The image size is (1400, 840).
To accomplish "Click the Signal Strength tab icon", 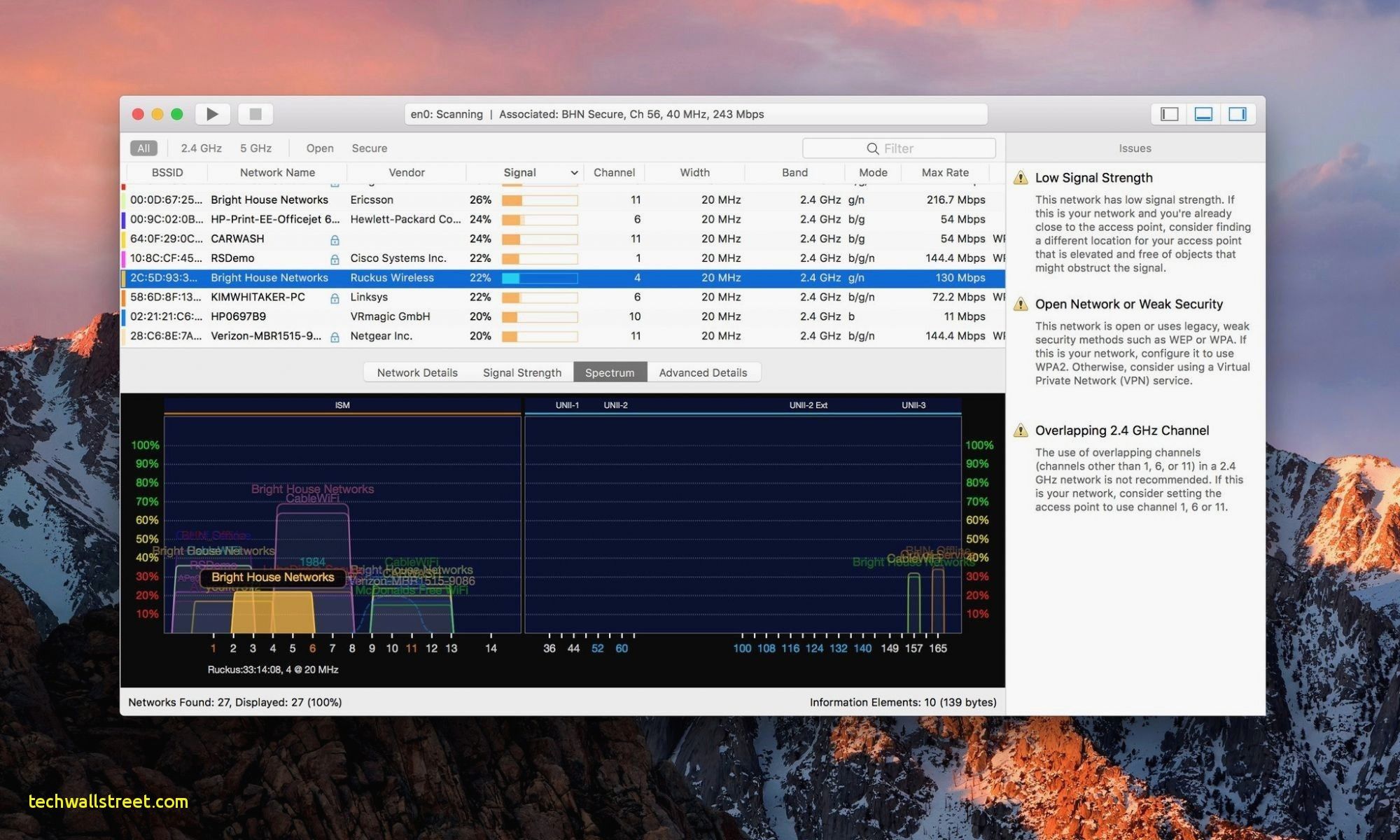I will 521,372.
